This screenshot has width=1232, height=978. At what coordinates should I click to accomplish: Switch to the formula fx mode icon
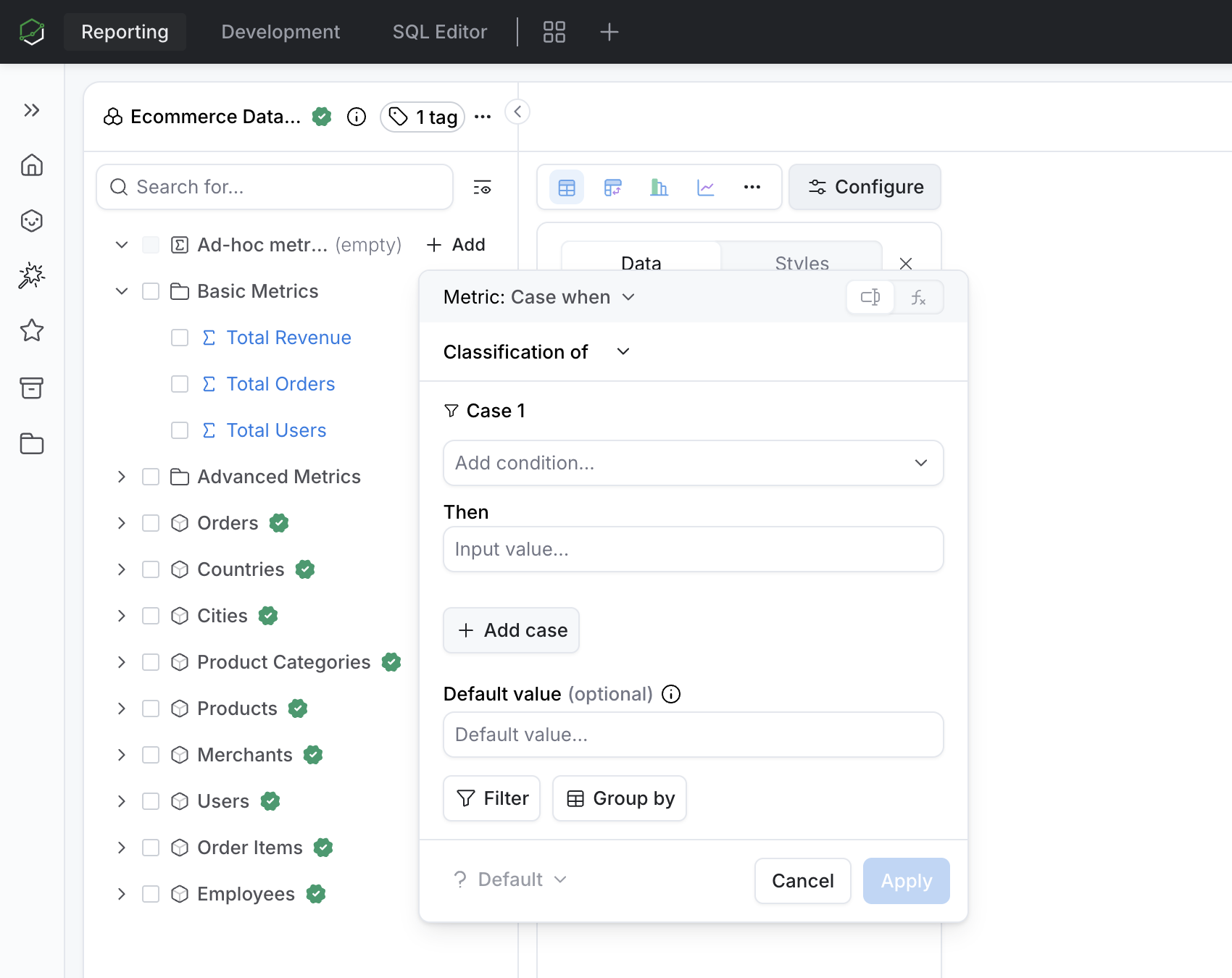click(918, 297)
